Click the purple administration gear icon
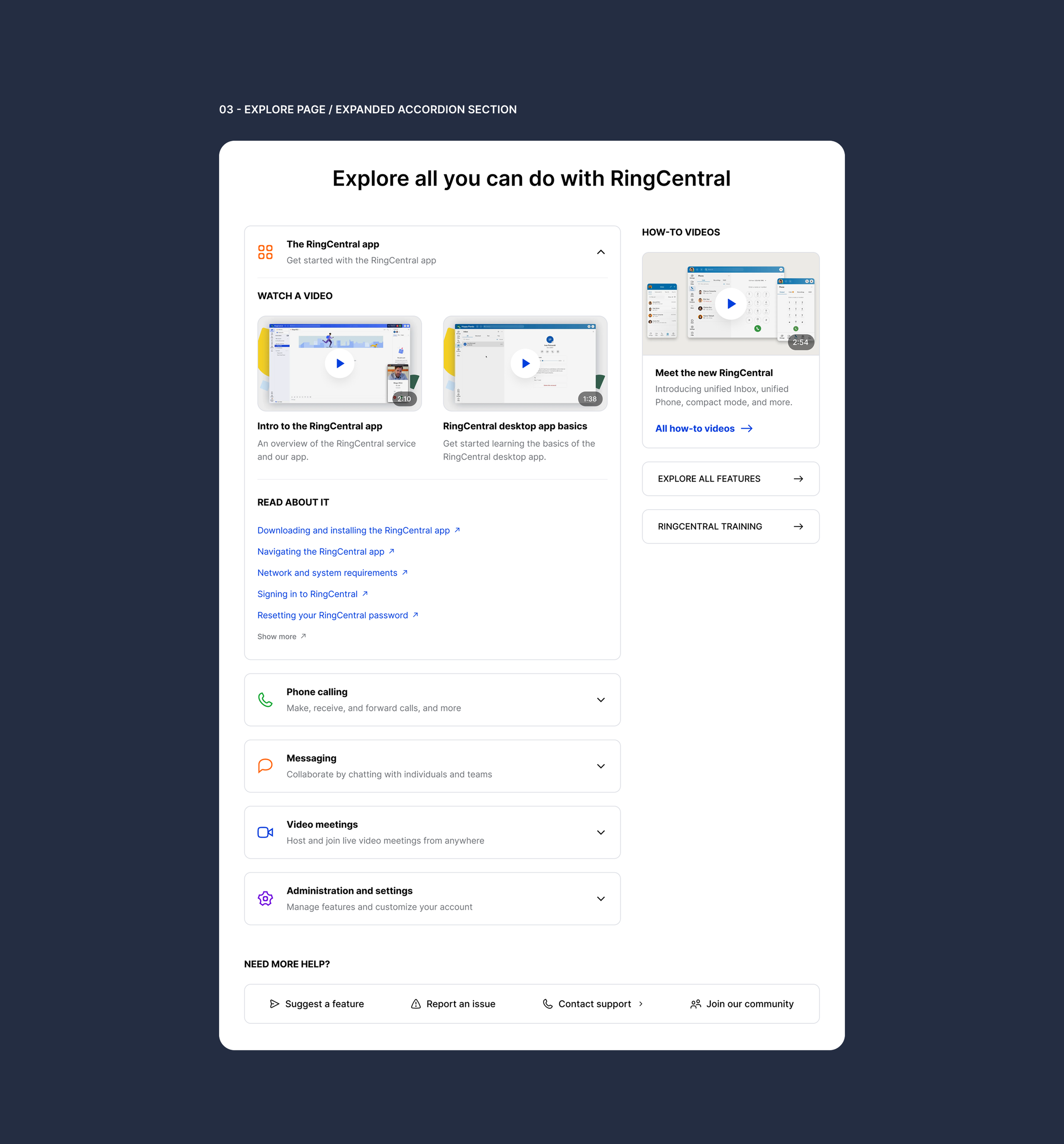The image size is (1064, 1144). [266, 898]
